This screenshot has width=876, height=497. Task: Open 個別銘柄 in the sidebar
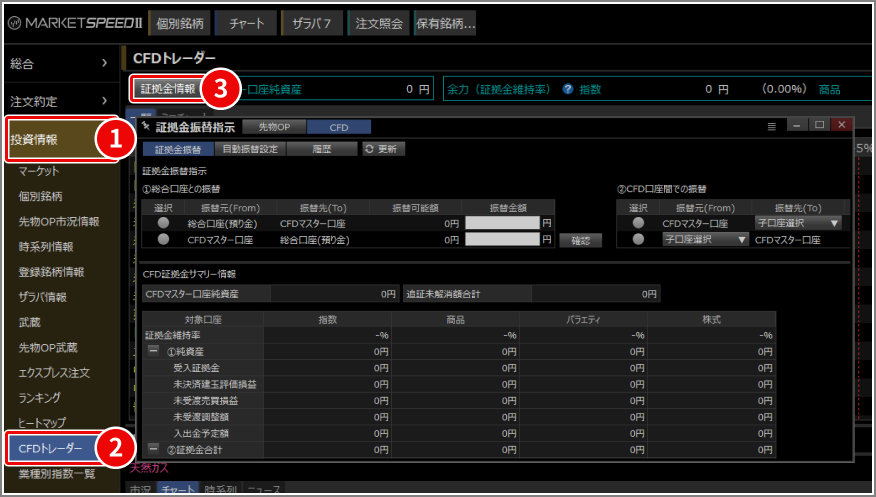(x=40, y=196)
